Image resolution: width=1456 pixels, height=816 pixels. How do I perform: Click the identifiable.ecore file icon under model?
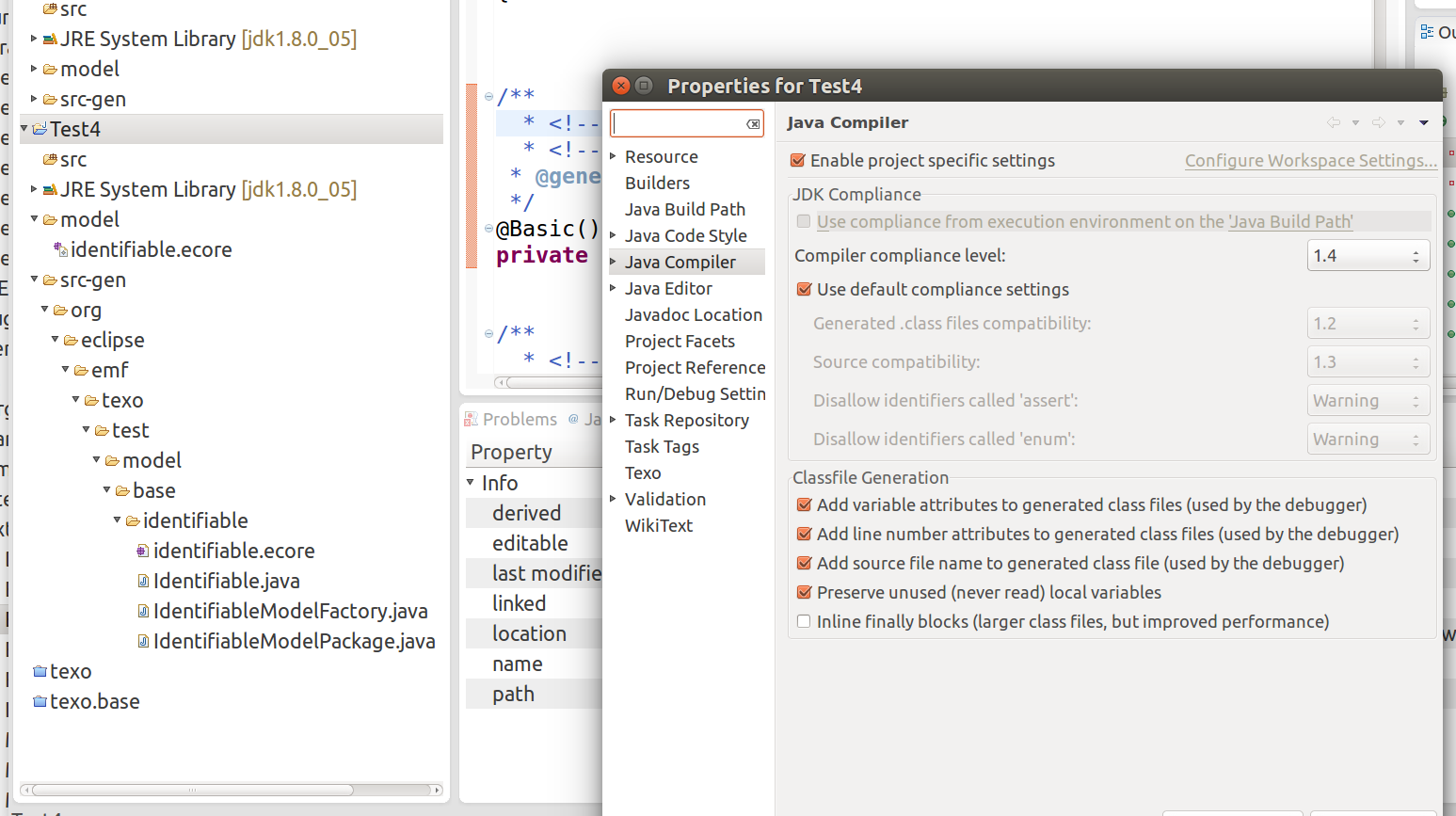60,249
